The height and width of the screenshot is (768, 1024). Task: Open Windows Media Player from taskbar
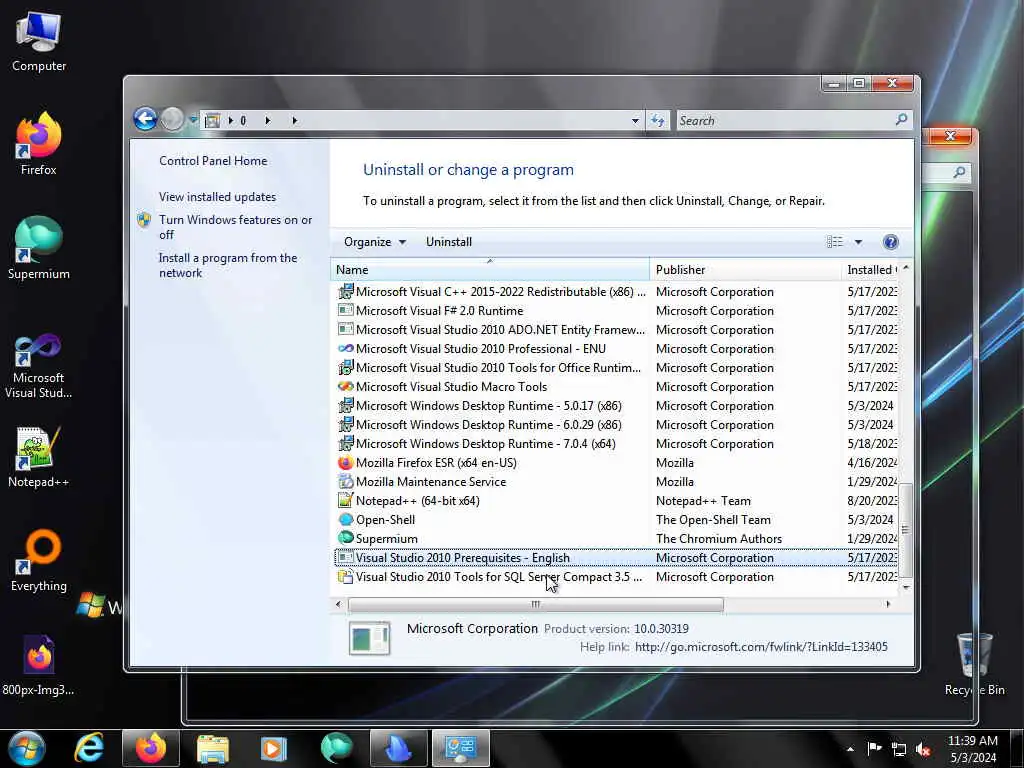coord(274,748)
